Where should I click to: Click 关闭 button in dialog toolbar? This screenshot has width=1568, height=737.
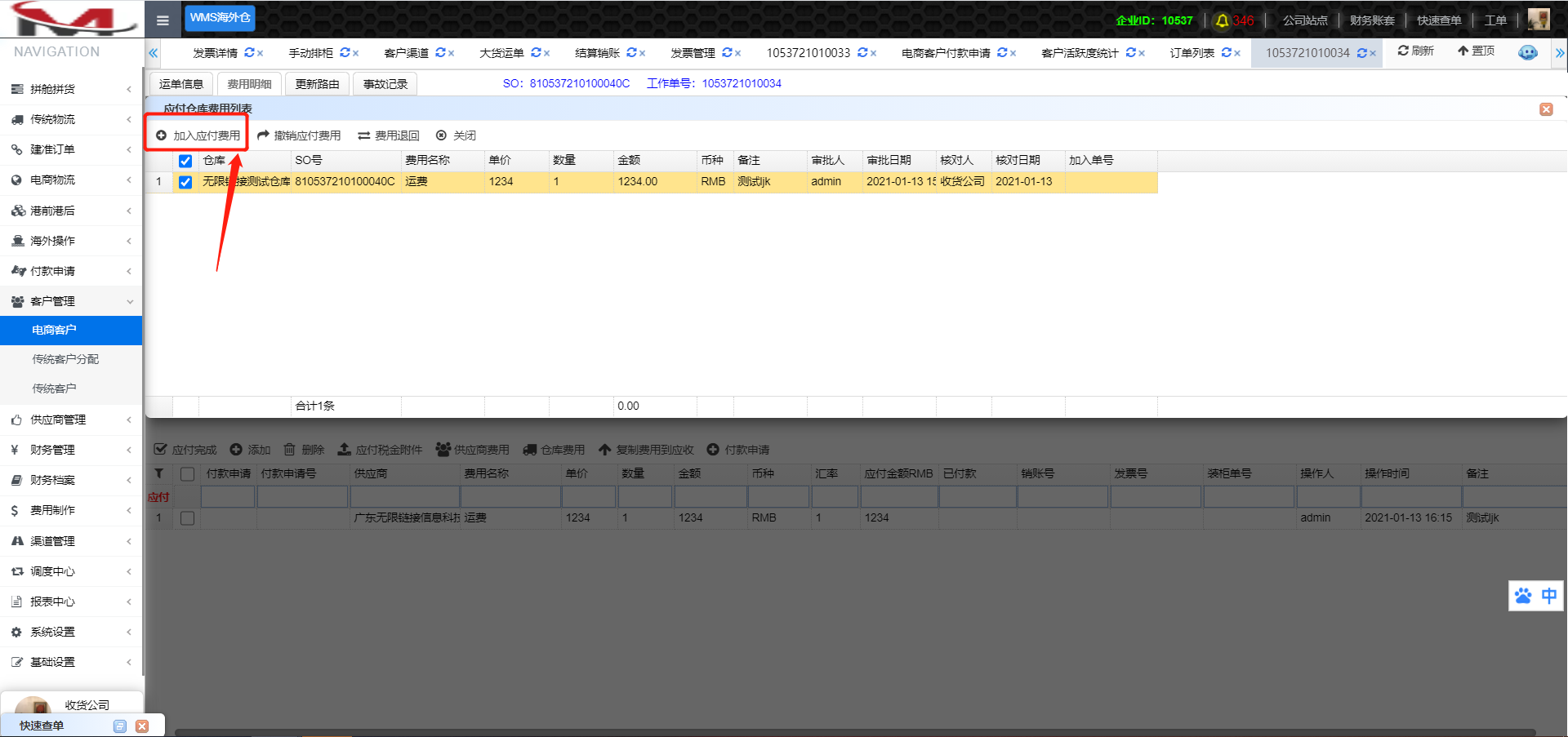click(x=456, y=135)
